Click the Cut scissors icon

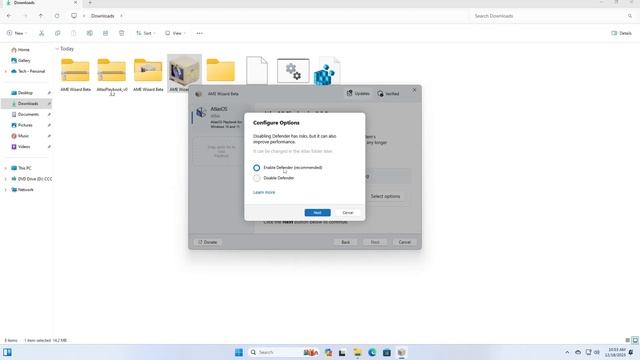click(x=41, y=33)
